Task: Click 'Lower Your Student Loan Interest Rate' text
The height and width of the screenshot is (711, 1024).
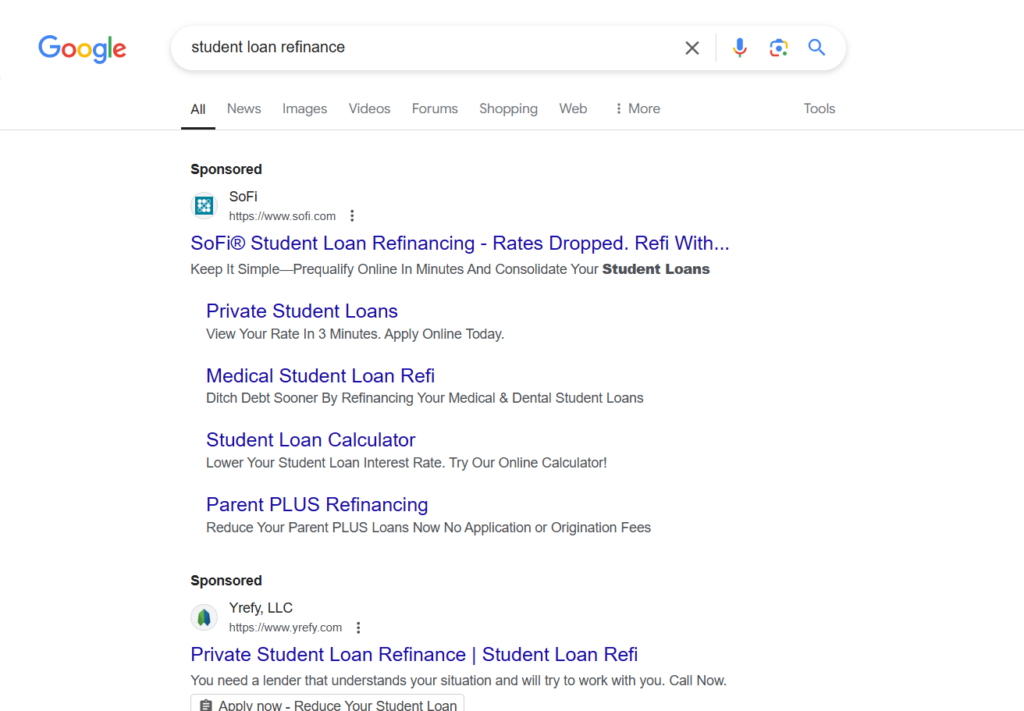Action: click(x=406, y=462)
